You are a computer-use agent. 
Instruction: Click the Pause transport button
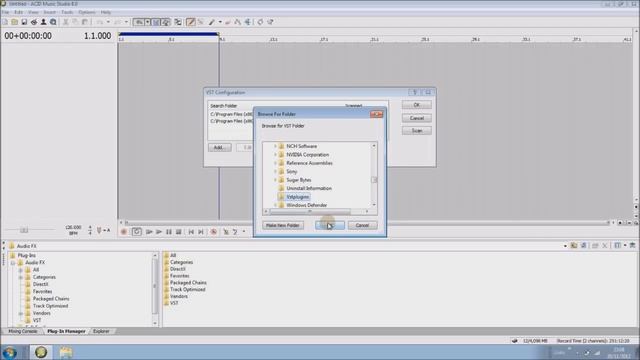169,232
